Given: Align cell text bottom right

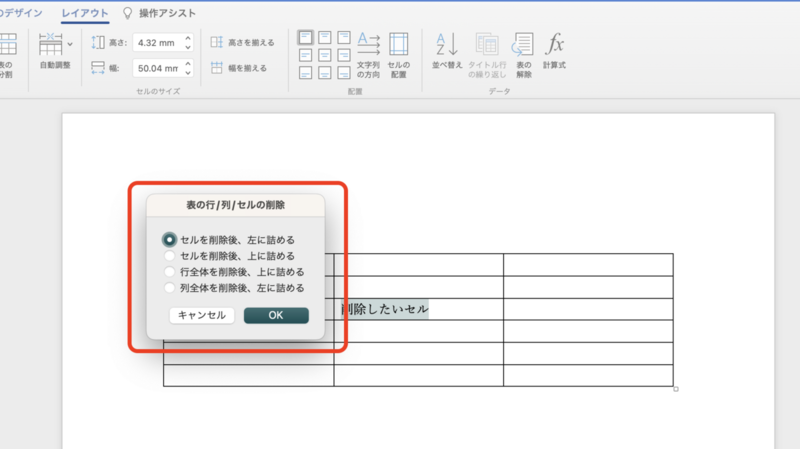Looking at the screenshot, I should coord(344,73).
